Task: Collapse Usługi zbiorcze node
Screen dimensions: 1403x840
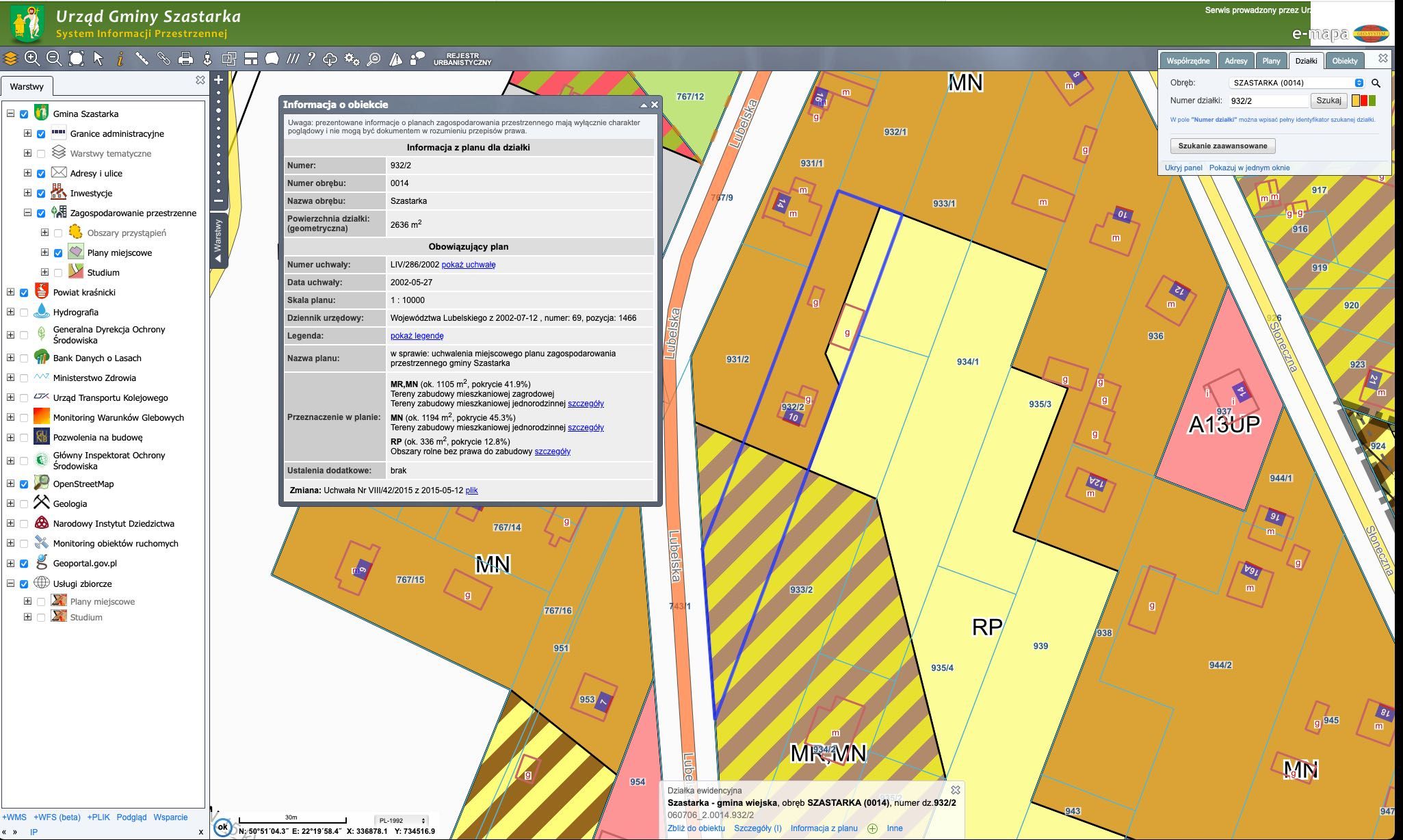Action: pos(10,583)
